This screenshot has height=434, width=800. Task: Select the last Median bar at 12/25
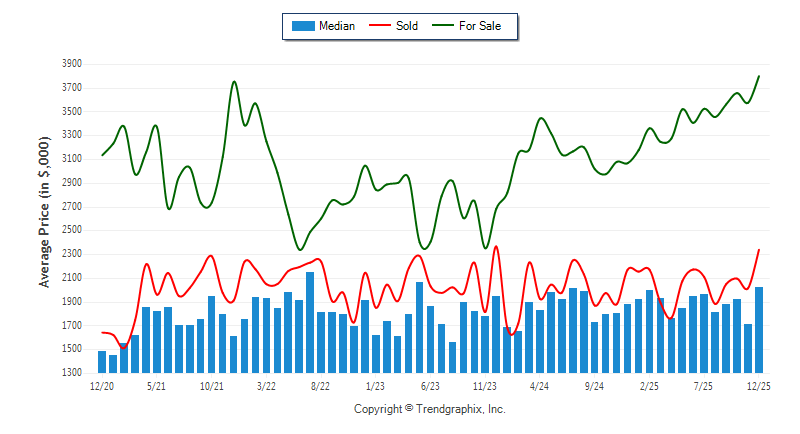(759, 330)
